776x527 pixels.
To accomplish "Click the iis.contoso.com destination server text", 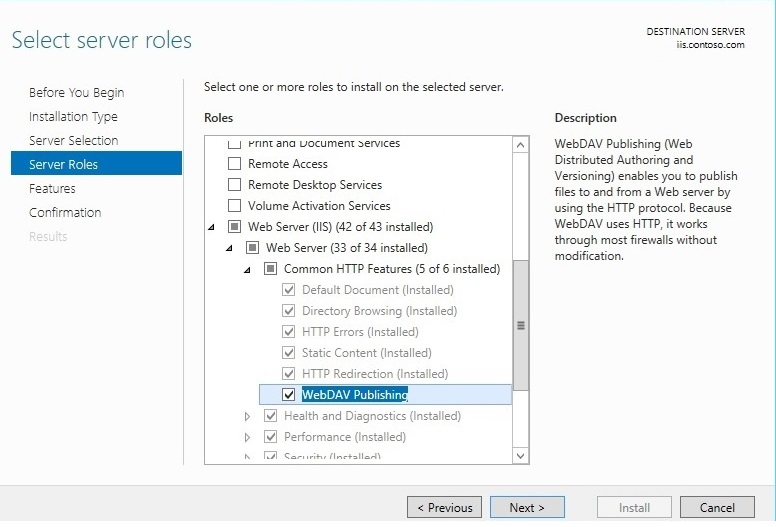I will (x=710, y=45).
